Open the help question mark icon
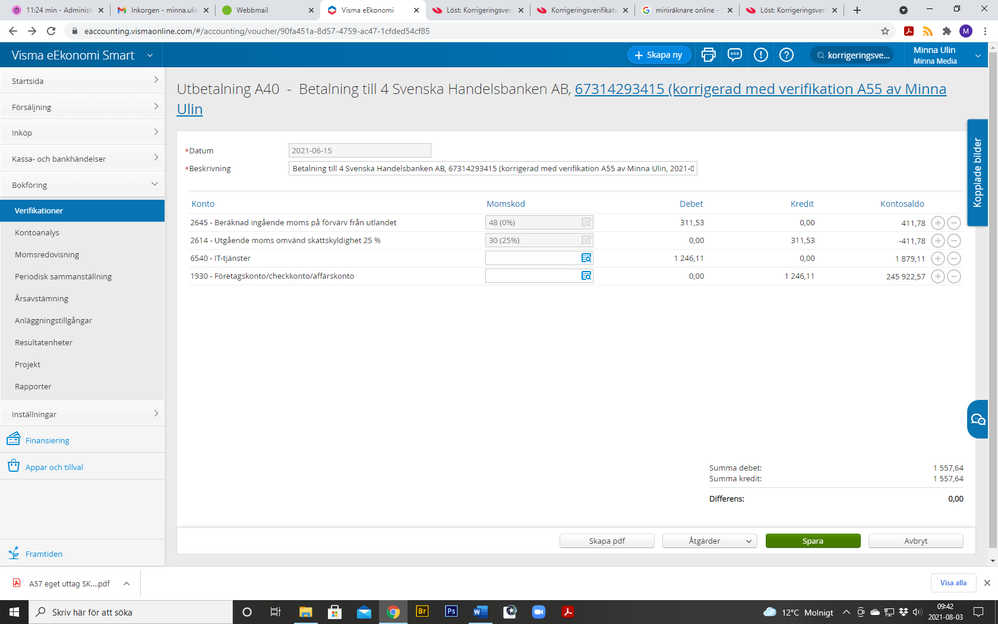The image size is (998, 624). point(787,55)
